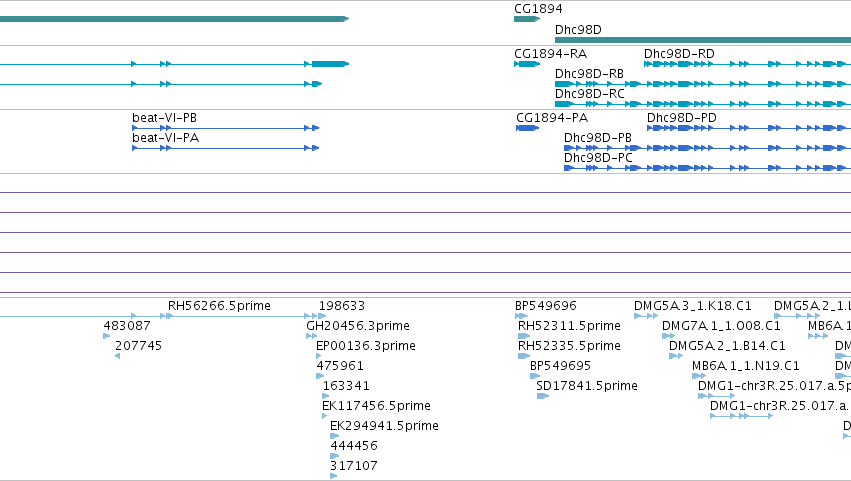Click the Dhc98D-RC transcript label
The width and height of the screenshot is (851, 481).
(x=589, y=94)
